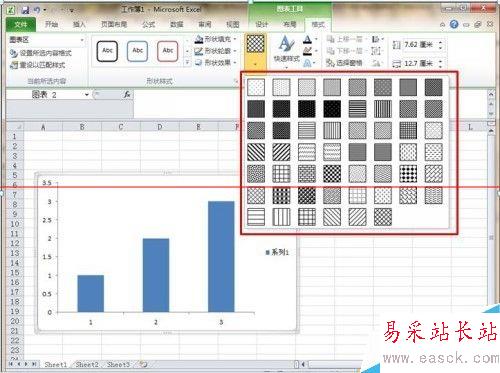Open the 快速样式 WordArt styles
The height and width of the screenshot is (373, 500).
pyautogui.click(x=286, y=51)
